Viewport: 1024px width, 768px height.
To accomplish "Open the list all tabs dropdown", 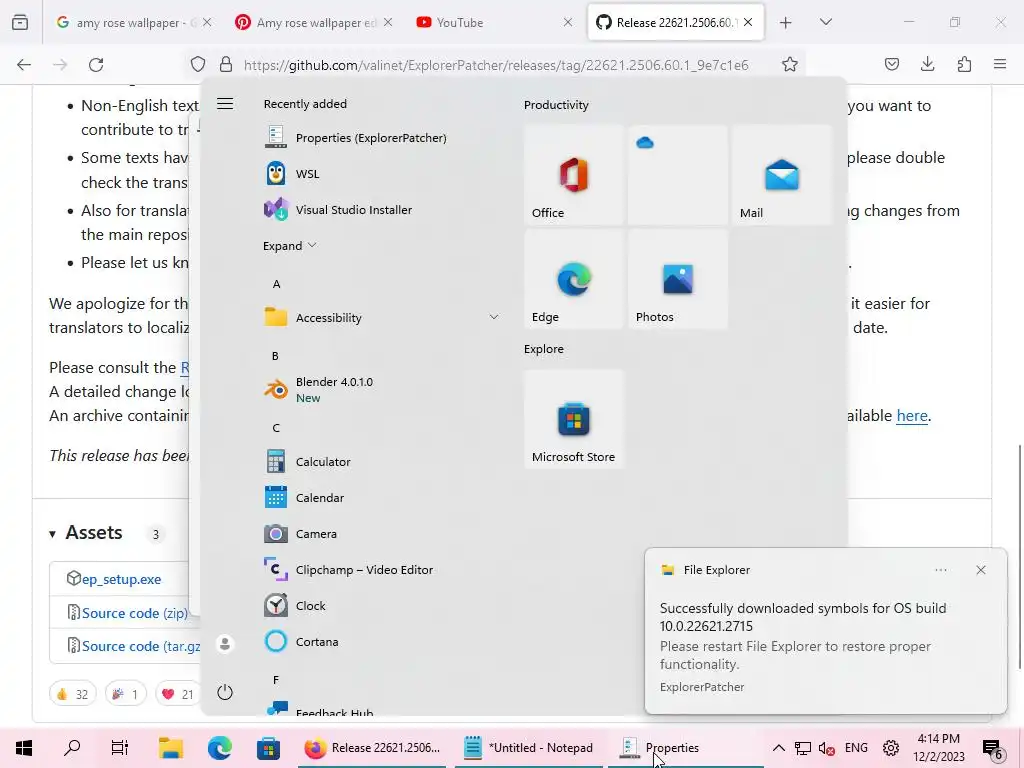I will [x=825, y=22].
